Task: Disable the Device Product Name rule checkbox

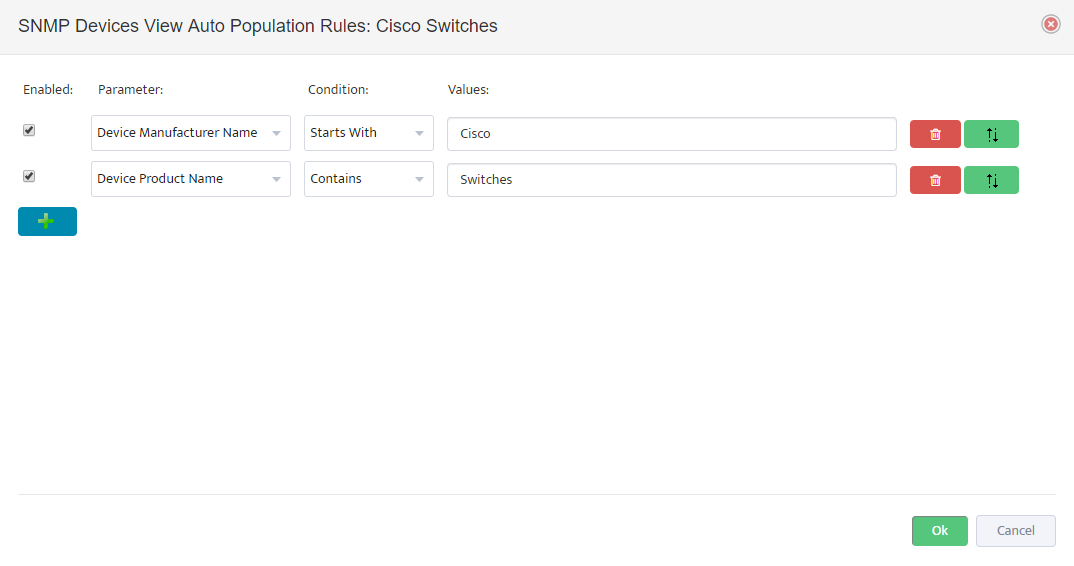Action: click(29, 176)
